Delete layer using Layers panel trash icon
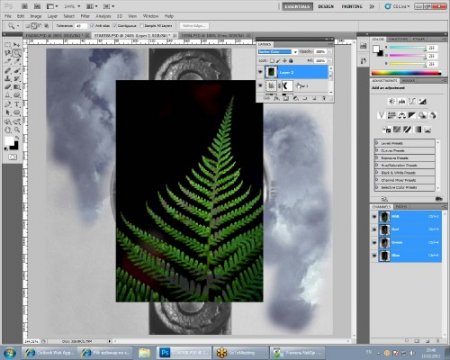The image size is (450, 360). coord(323,98)
